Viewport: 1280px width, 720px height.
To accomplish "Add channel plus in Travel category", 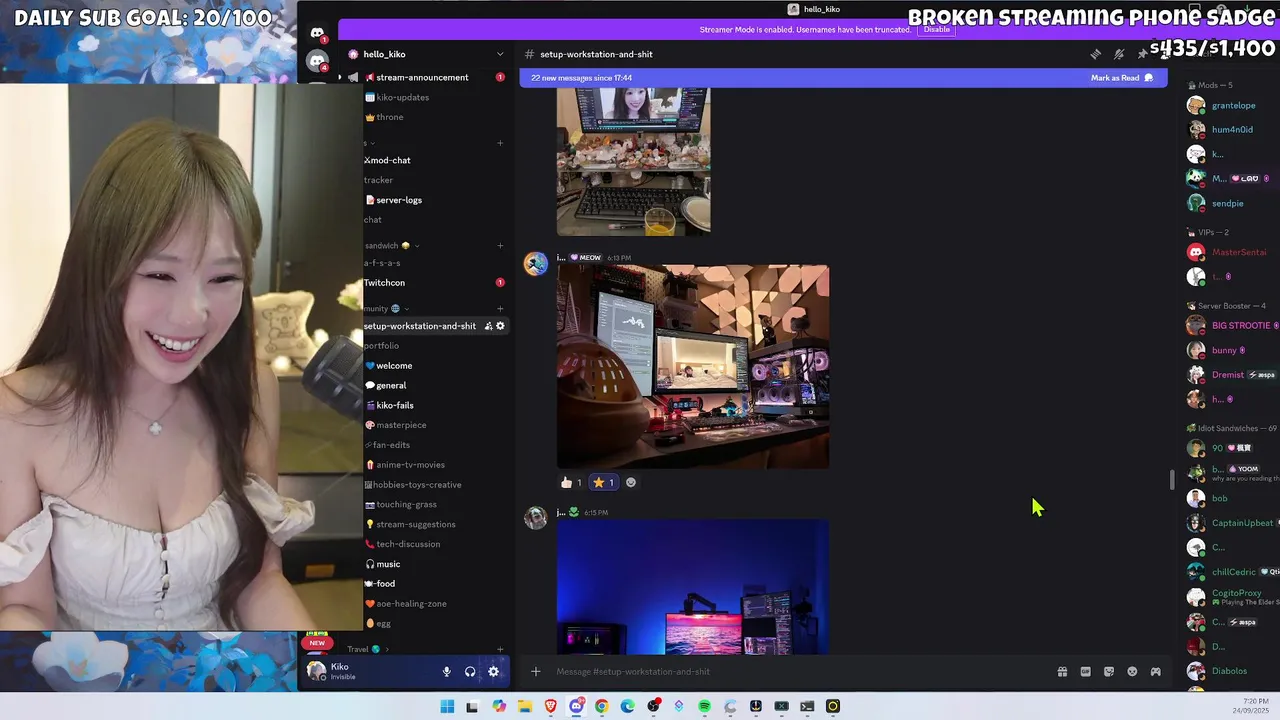I will click(x=500, y=649).
